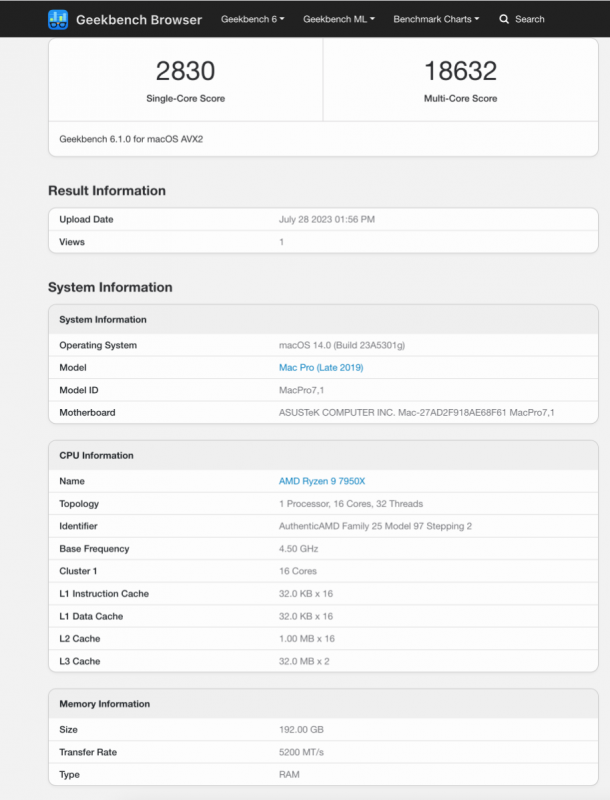The height and width of the screenshot is (800, 610).
Task: Click the Result Information heading
Action: [x=107, y=191]
